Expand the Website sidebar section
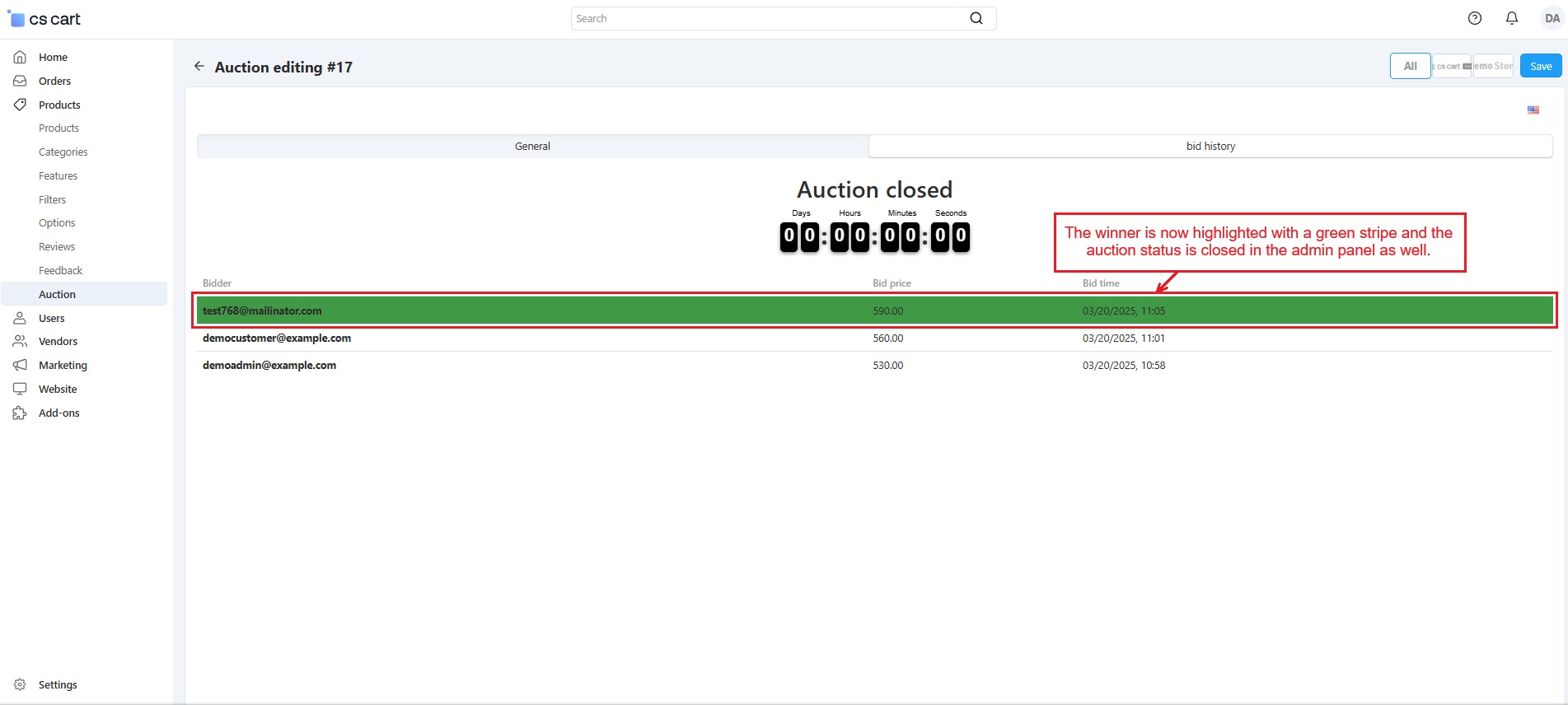Screen dimensions: 1568x705 tap(58, 389)
